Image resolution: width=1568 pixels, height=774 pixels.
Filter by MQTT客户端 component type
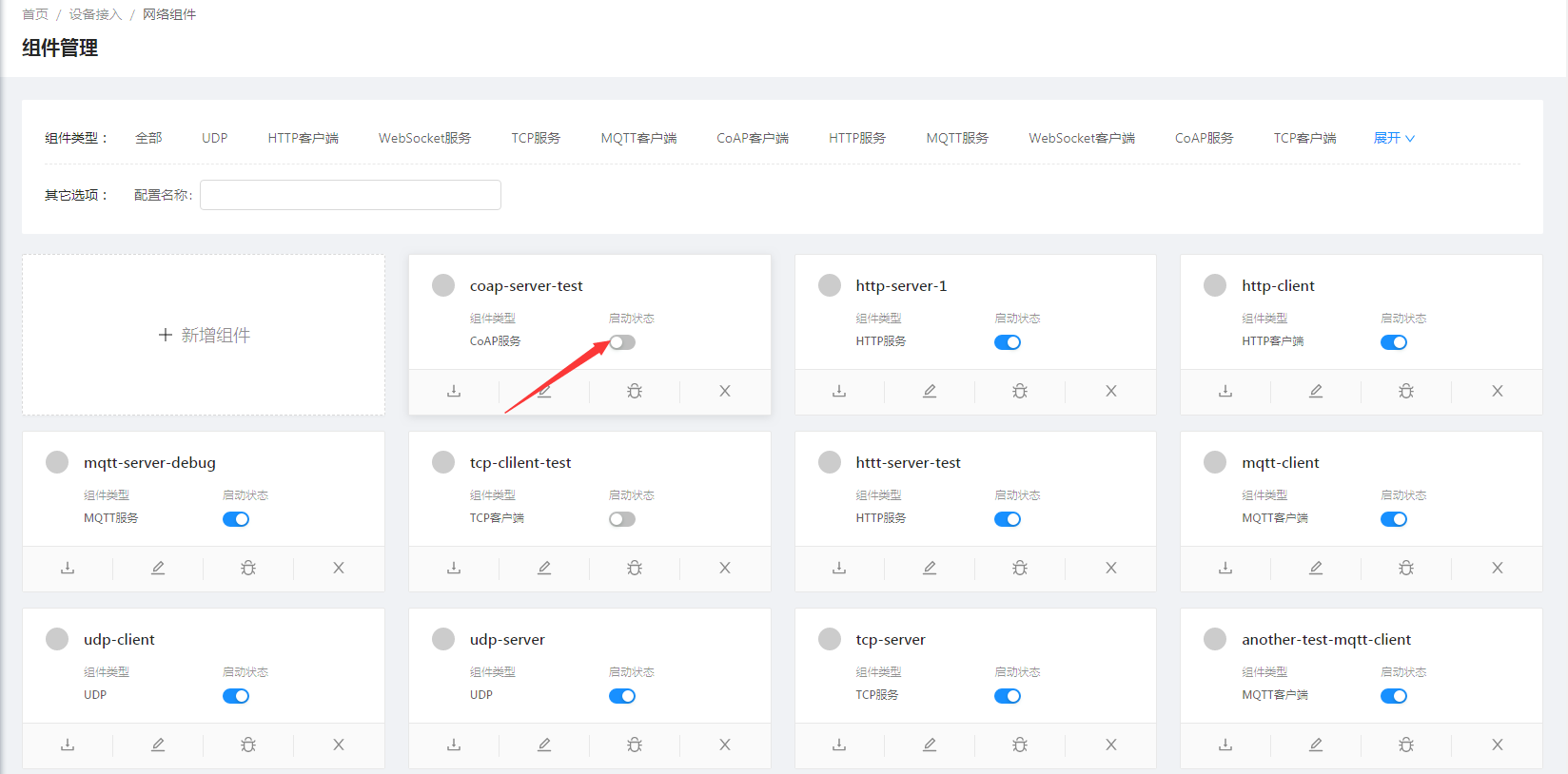(638, 138)
